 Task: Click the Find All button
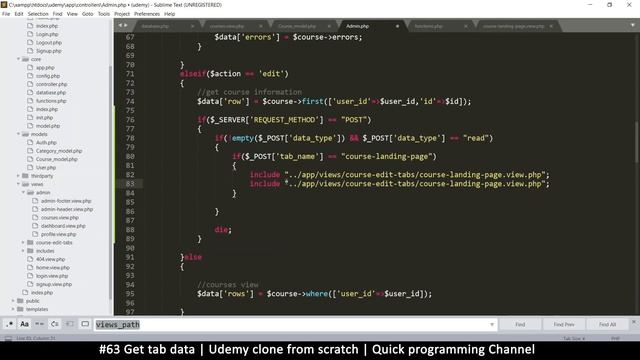tap(607, 324)
